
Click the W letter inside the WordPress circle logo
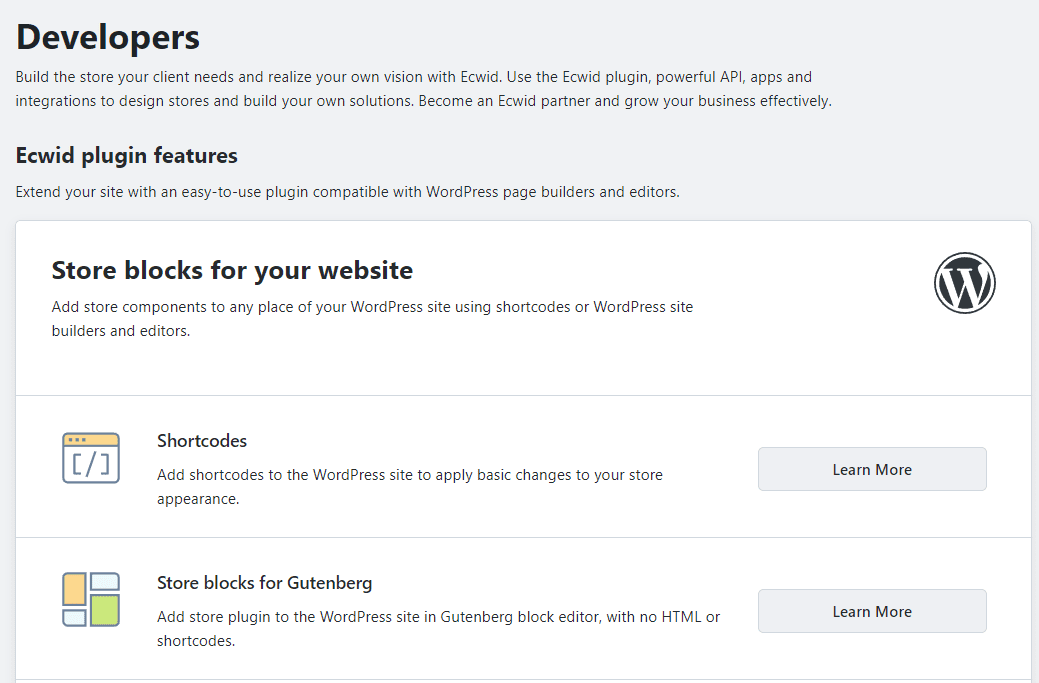coord(964,283)
